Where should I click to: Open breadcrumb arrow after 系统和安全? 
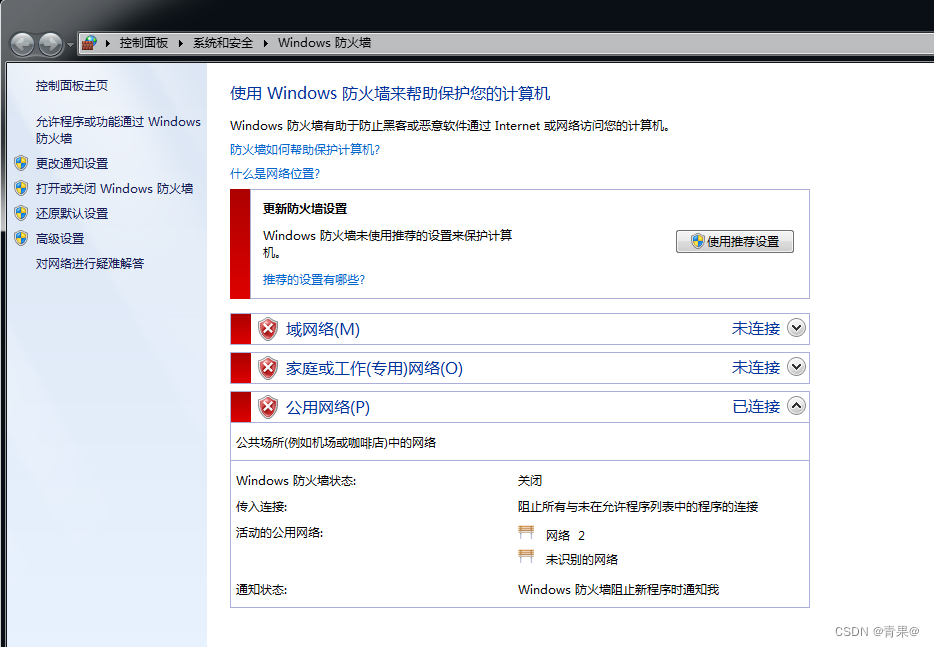pyautogui.click(x=266, y=43)
